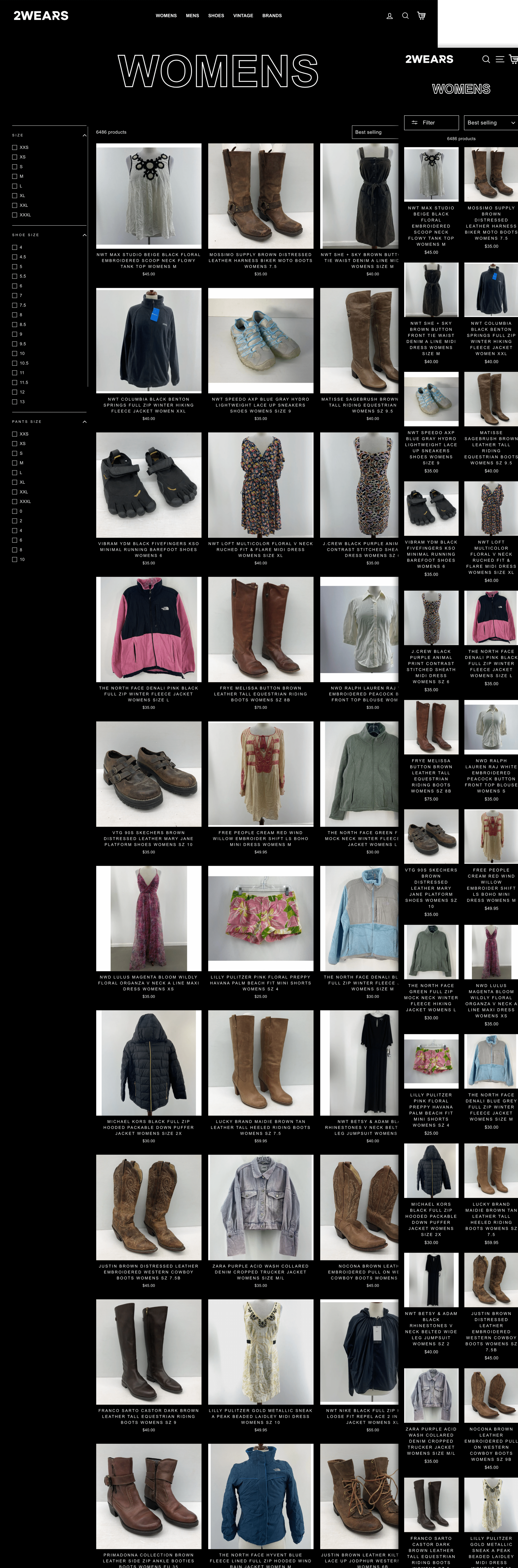Viewport: 518px width, 1568px height.
Task: Click Primadonna brown ankle booties thumbnail, desktop
Action: click(149, 1496)
